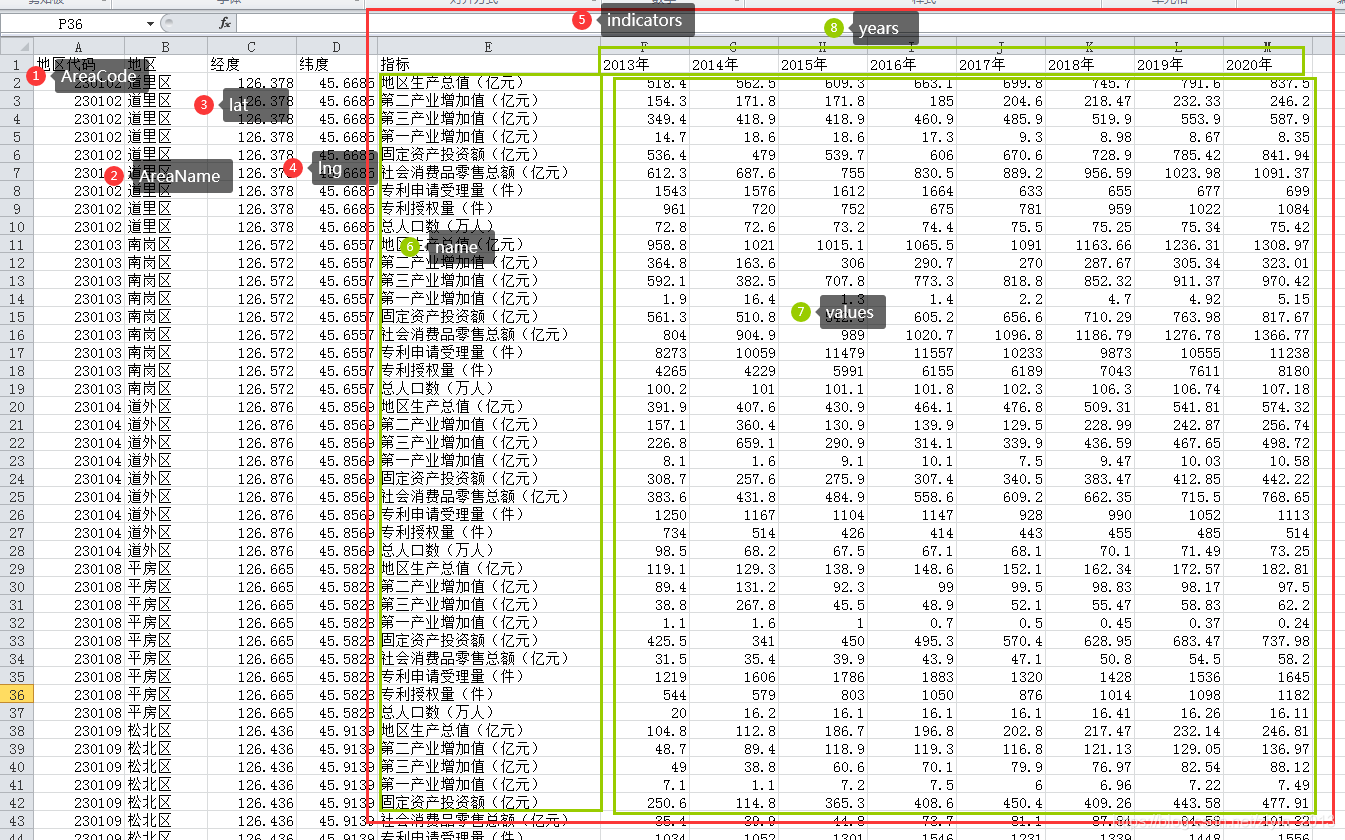Select cell with value 246.81

pyautogui.click(x=1268, y=730)
